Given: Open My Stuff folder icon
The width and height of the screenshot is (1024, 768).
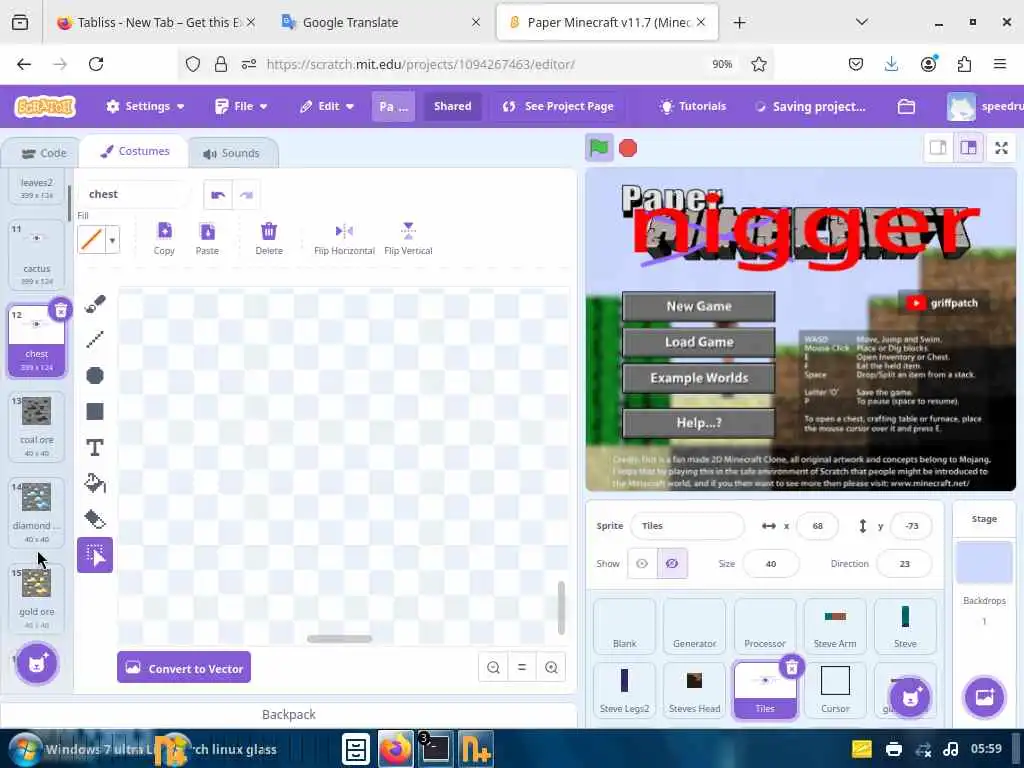Looking at the screenshot, I should pos(906,106).
